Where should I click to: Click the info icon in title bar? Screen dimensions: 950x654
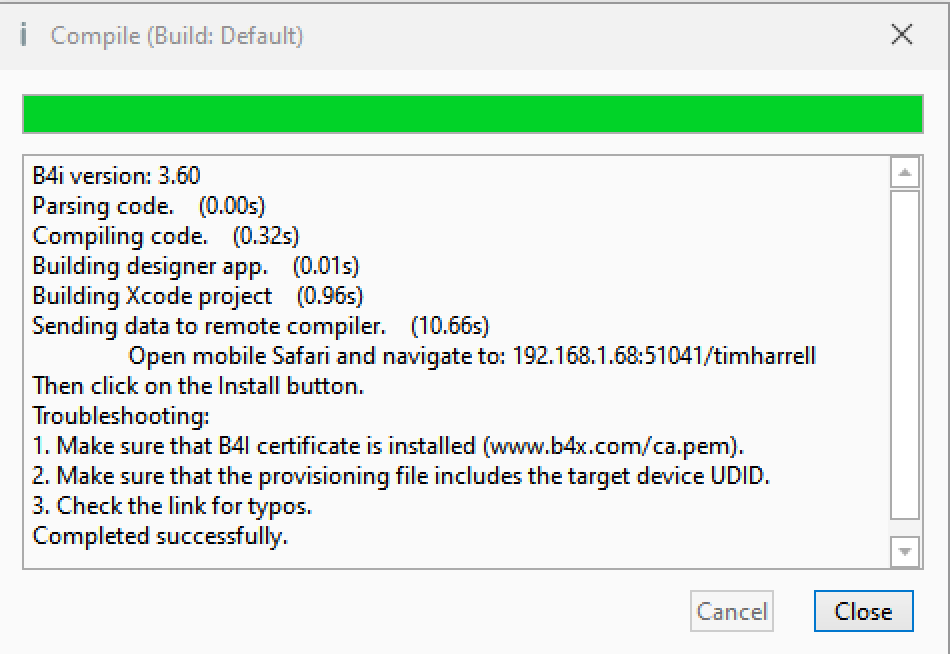[x=24, y=36]
